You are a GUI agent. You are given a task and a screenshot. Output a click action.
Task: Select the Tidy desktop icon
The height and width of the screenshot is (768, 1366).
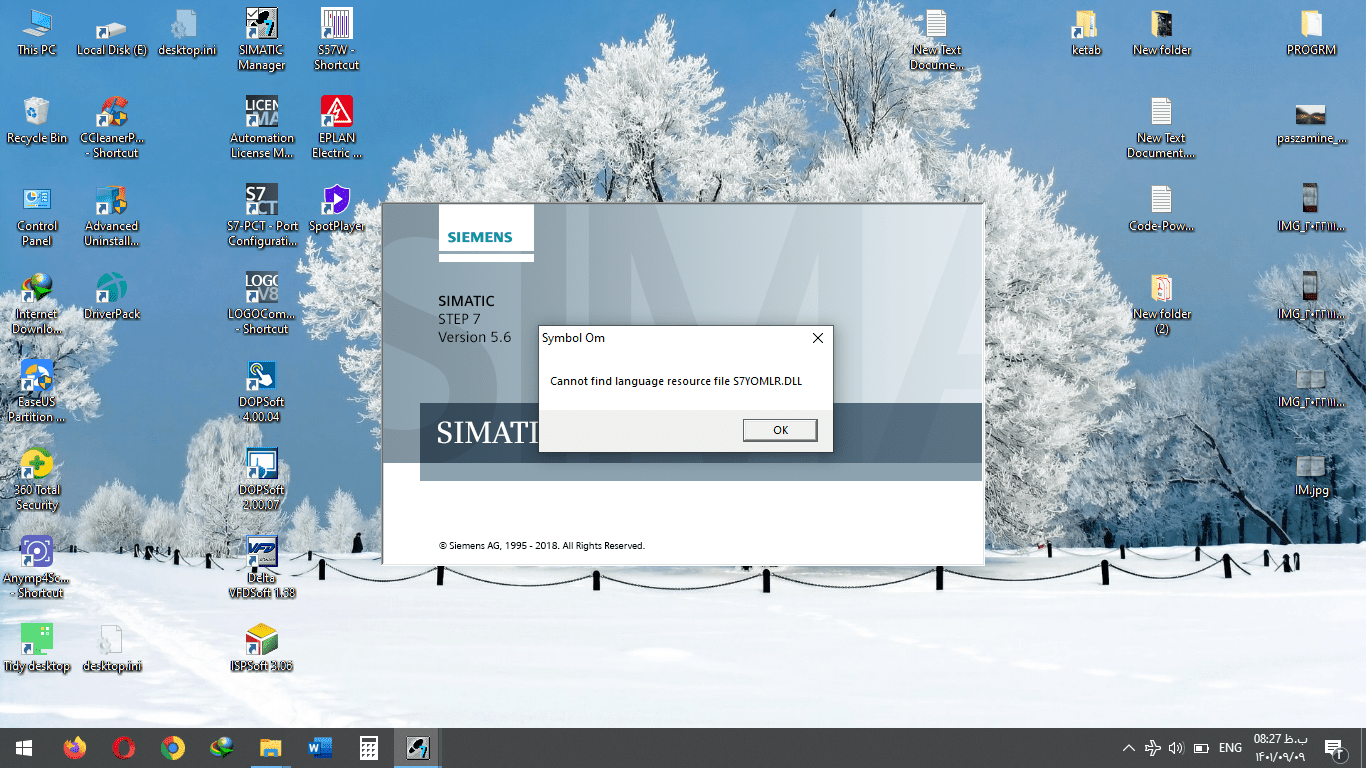coord(37,648)
